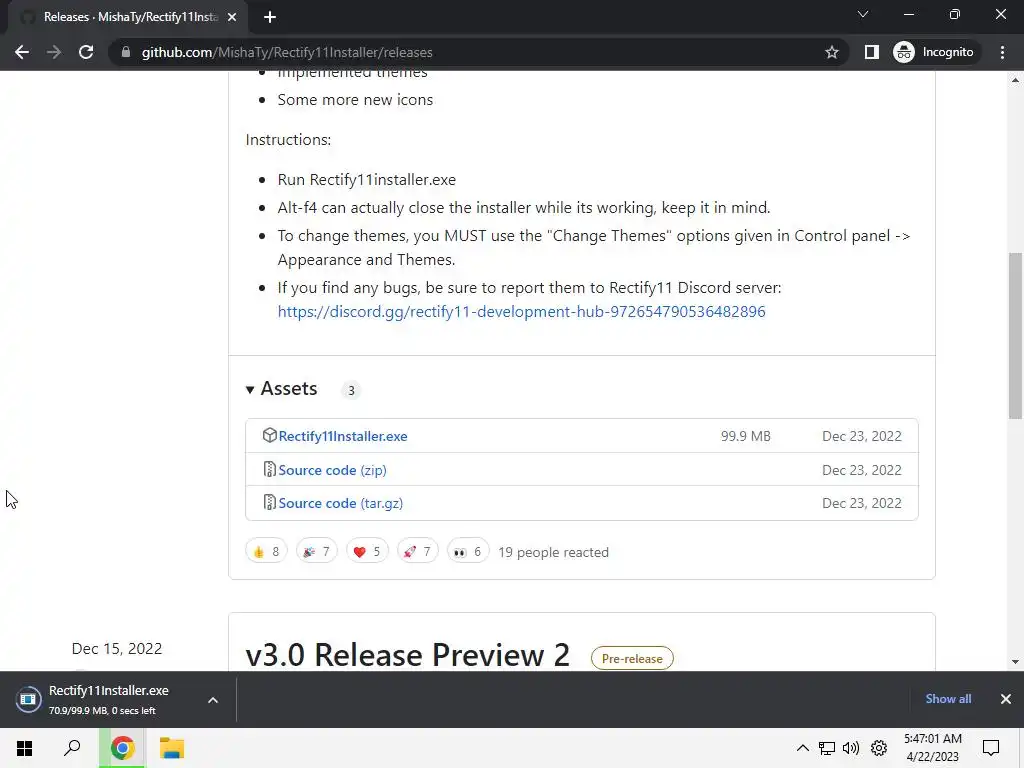Expand download item options chevron
Viewport: 1024px width, 768px height.
[213, 700]
